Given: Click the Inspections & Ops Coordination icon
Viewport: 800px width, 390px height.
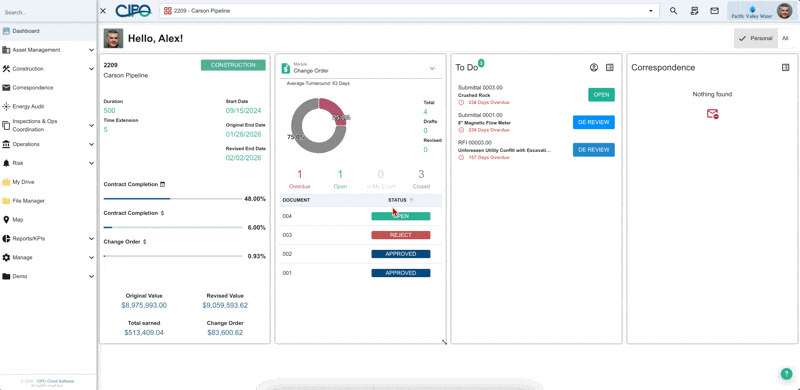Looking at the screenshot, I should pyautogui.click(x=6, y=126).
